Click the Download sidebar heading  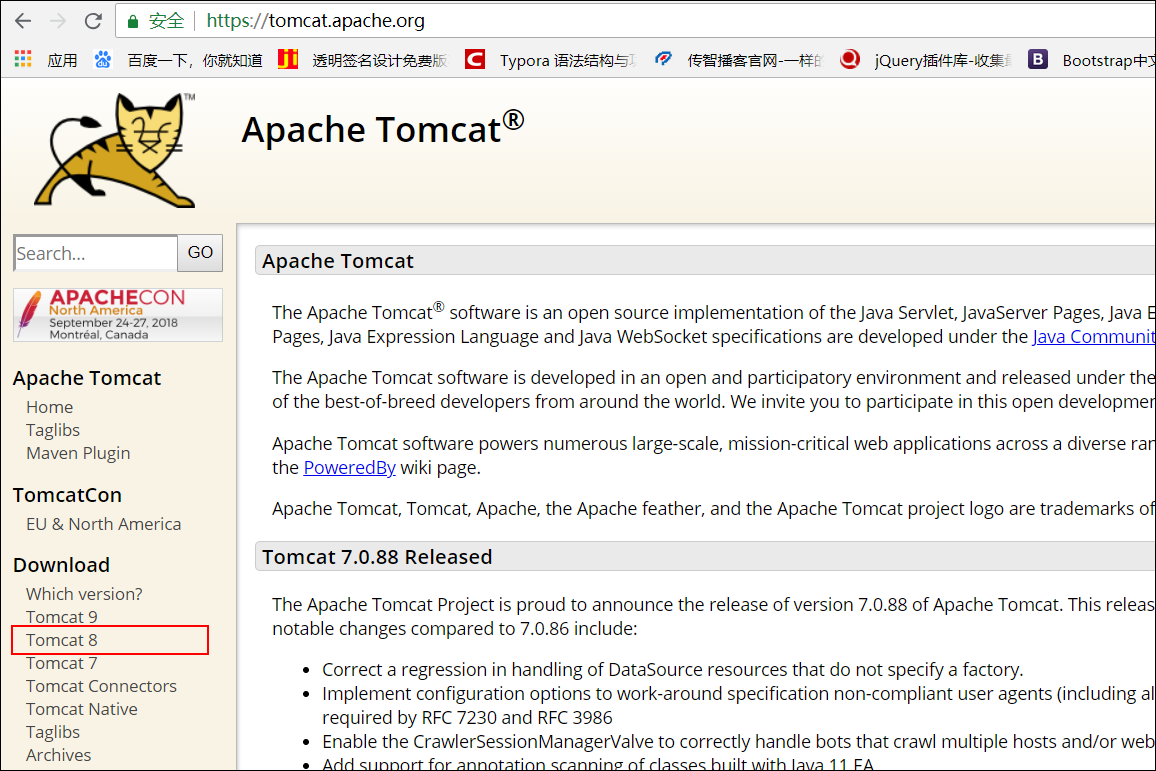tap(61, 565)
